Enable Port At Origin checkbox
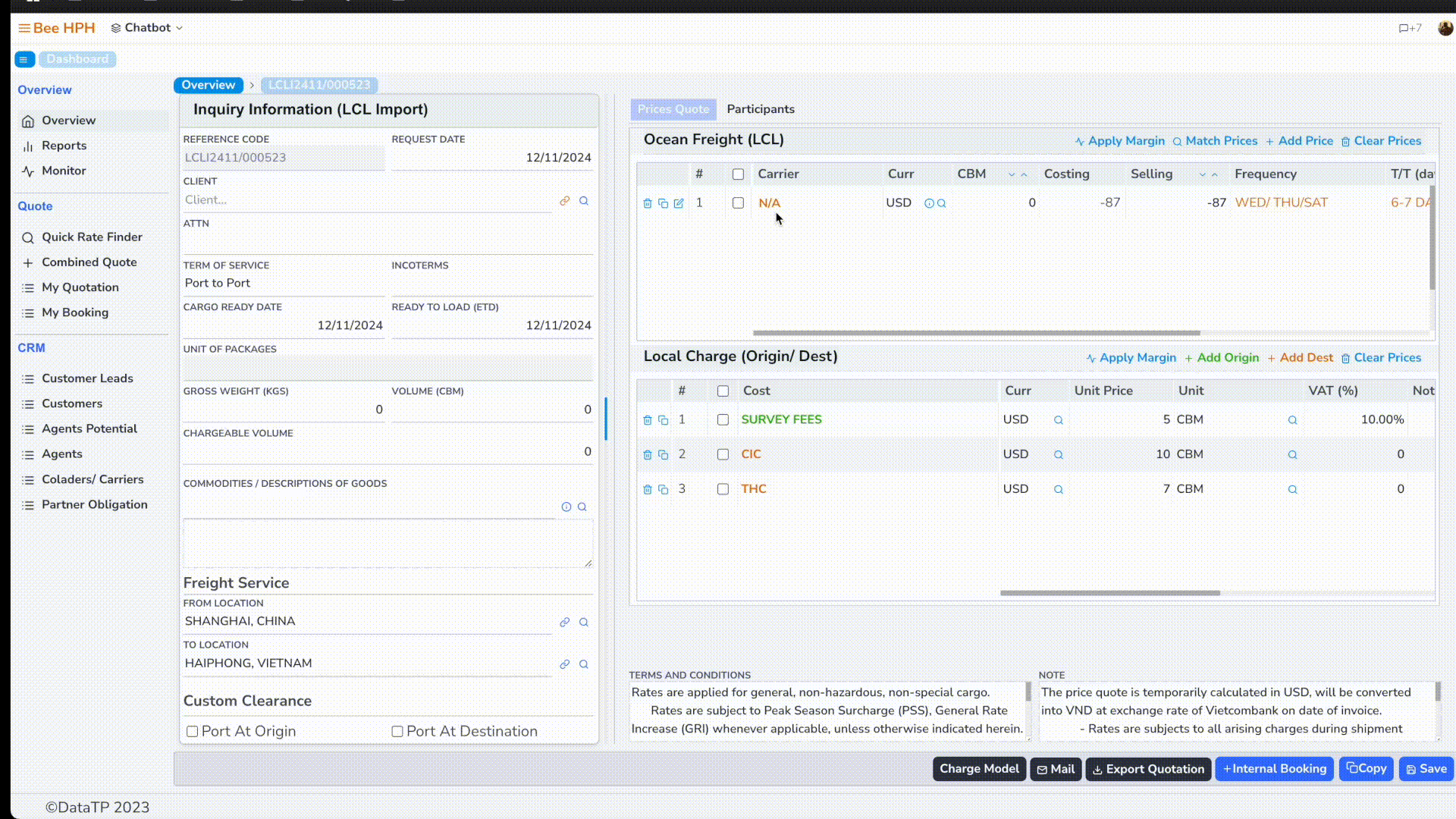This screenshot has width=1456, height=819. (x=193, y=732)
